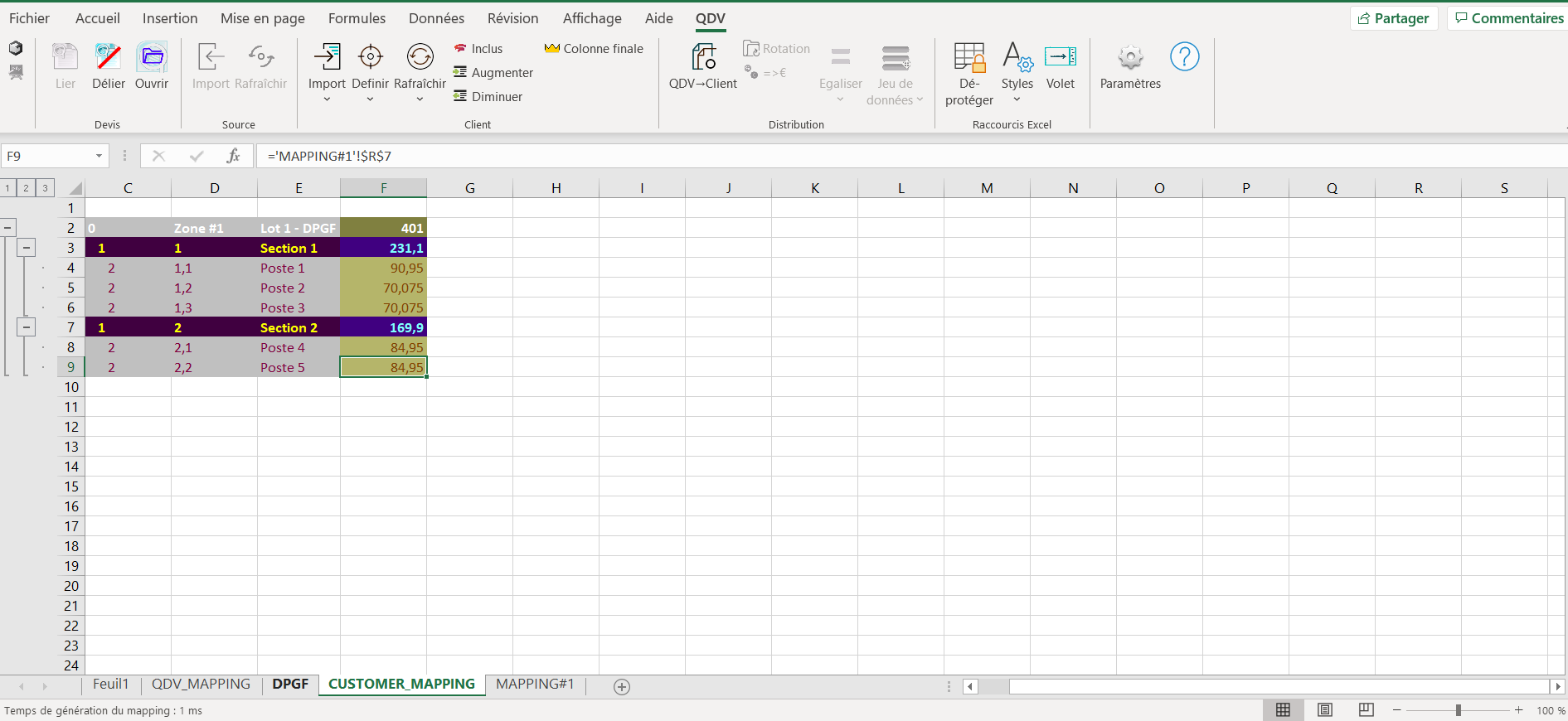Switch to Page Layout view
This screenshot has width=1568, height=721.
(1325, 710)
